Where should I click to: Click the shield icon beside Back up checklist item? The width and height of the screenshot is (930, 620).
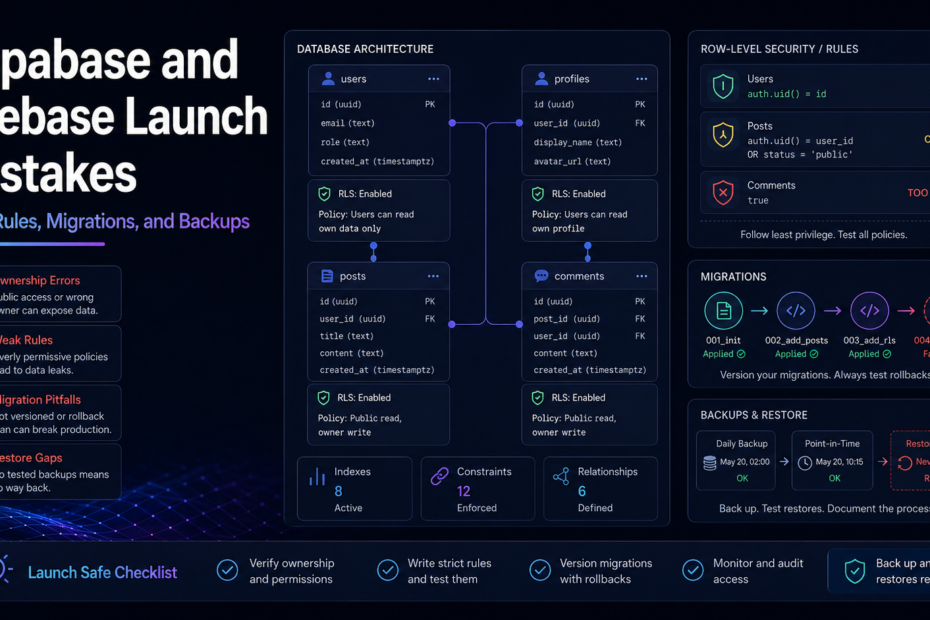(x=855, y=571)
